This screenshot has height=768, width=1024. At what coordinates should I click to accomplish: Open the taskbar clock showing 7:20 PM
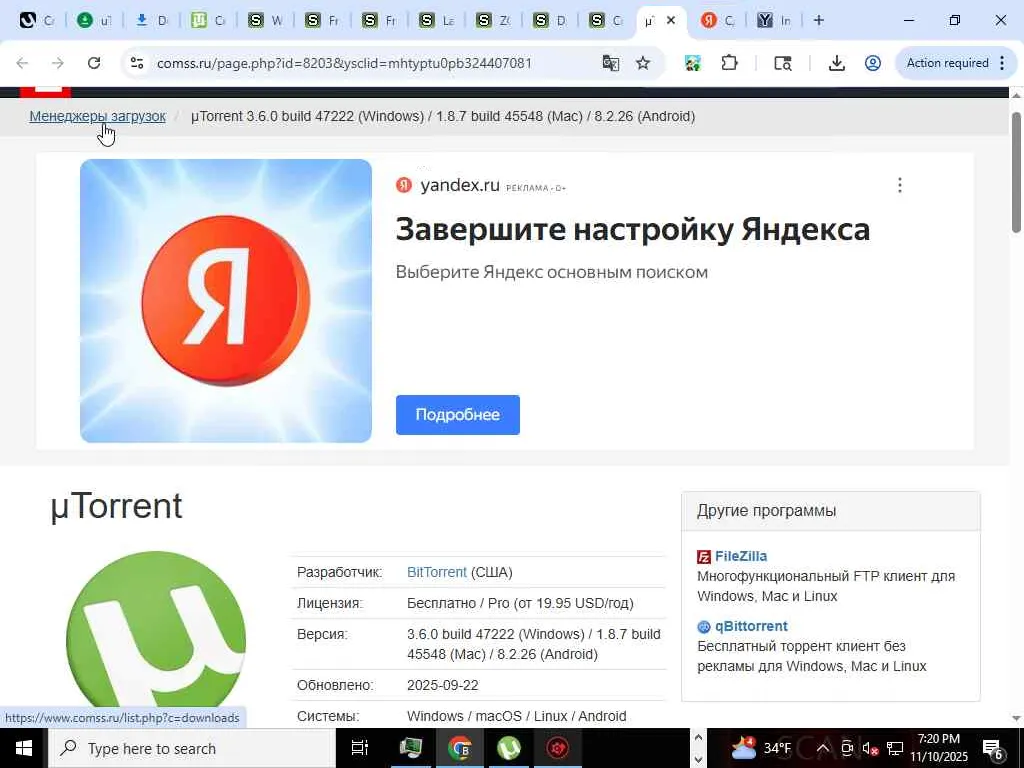click(x=938, y=748)
